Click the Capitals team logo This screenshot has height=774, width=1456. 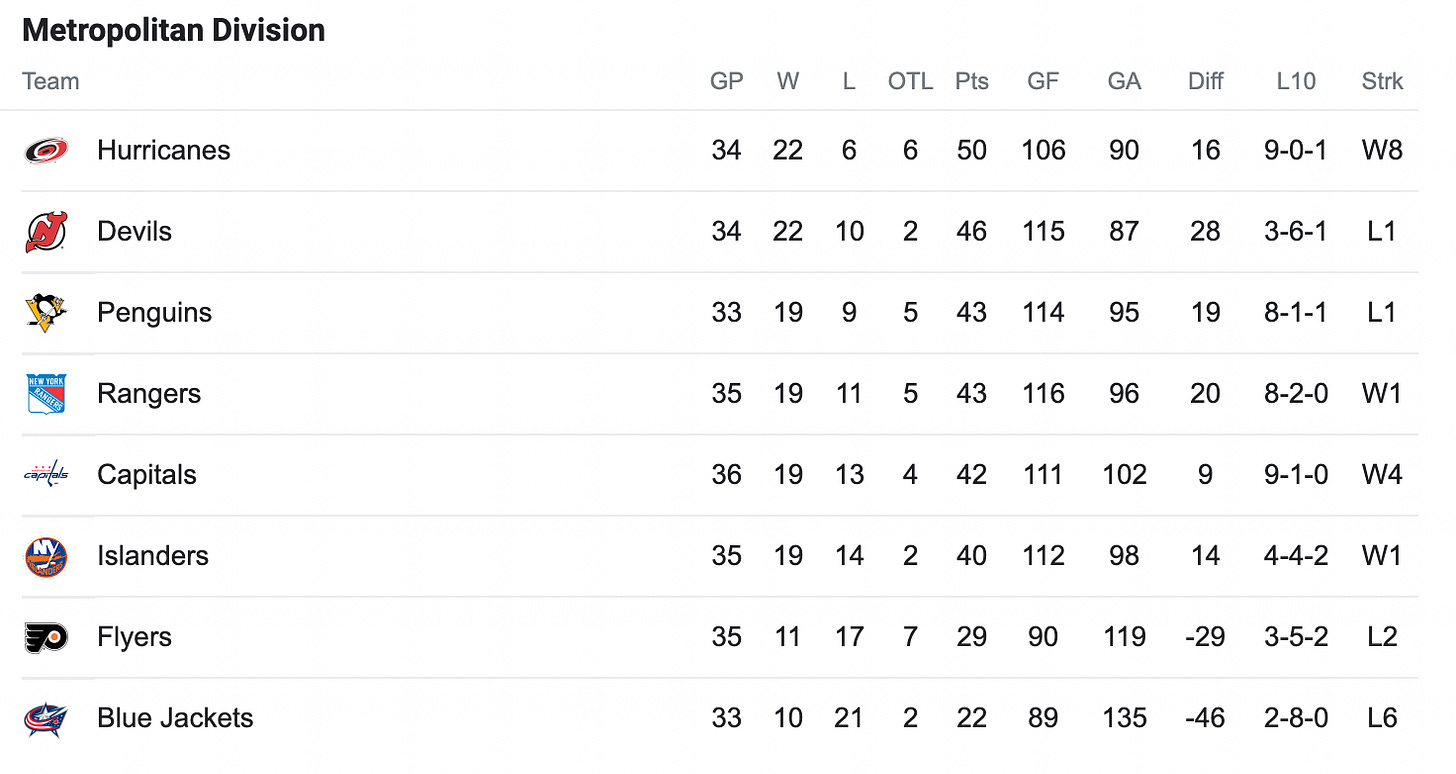pyautogui.click(x=46, y=475)
